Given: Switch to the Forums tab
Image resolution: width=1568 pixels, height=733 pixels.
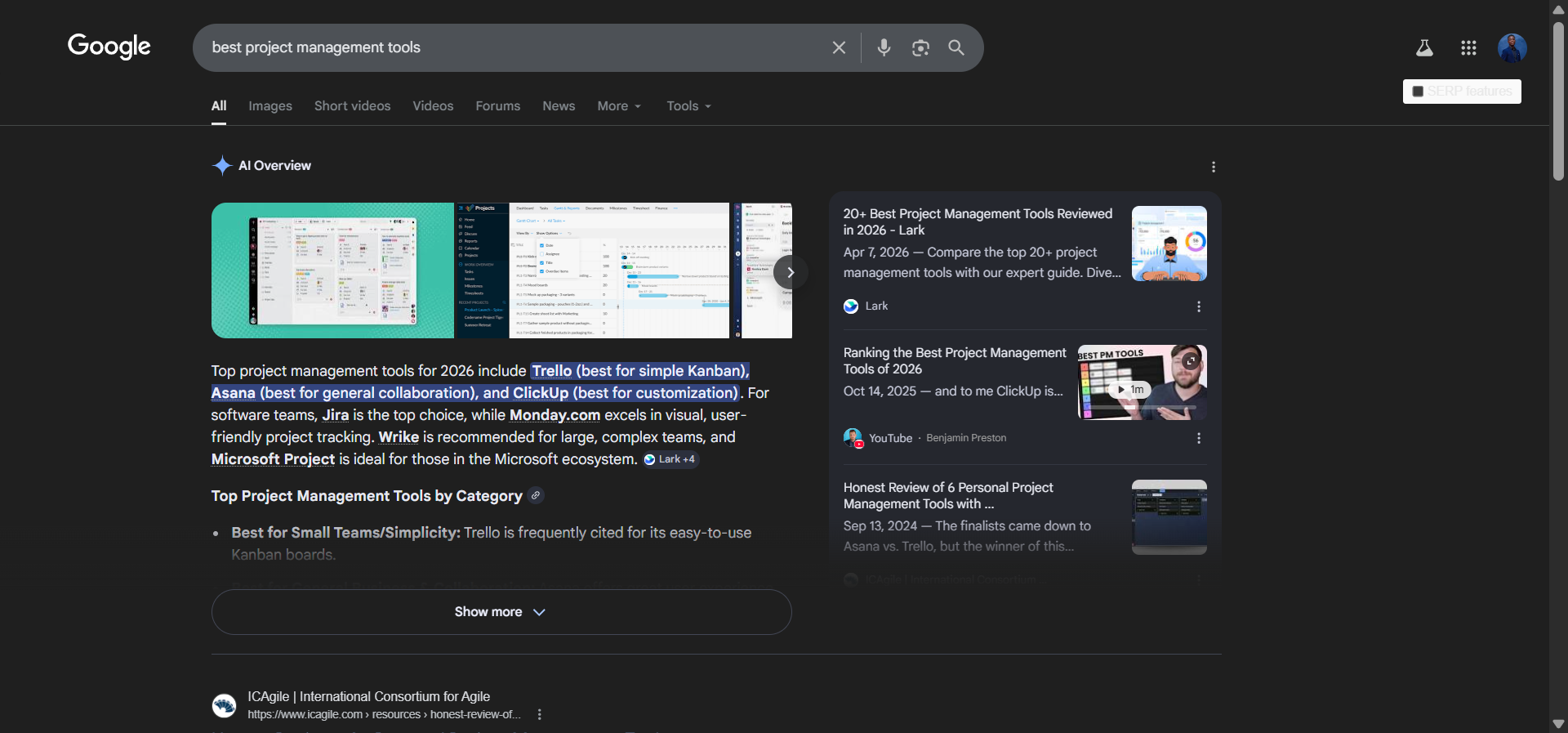Looking at the screenshot, I should click(x=498, y=106).
